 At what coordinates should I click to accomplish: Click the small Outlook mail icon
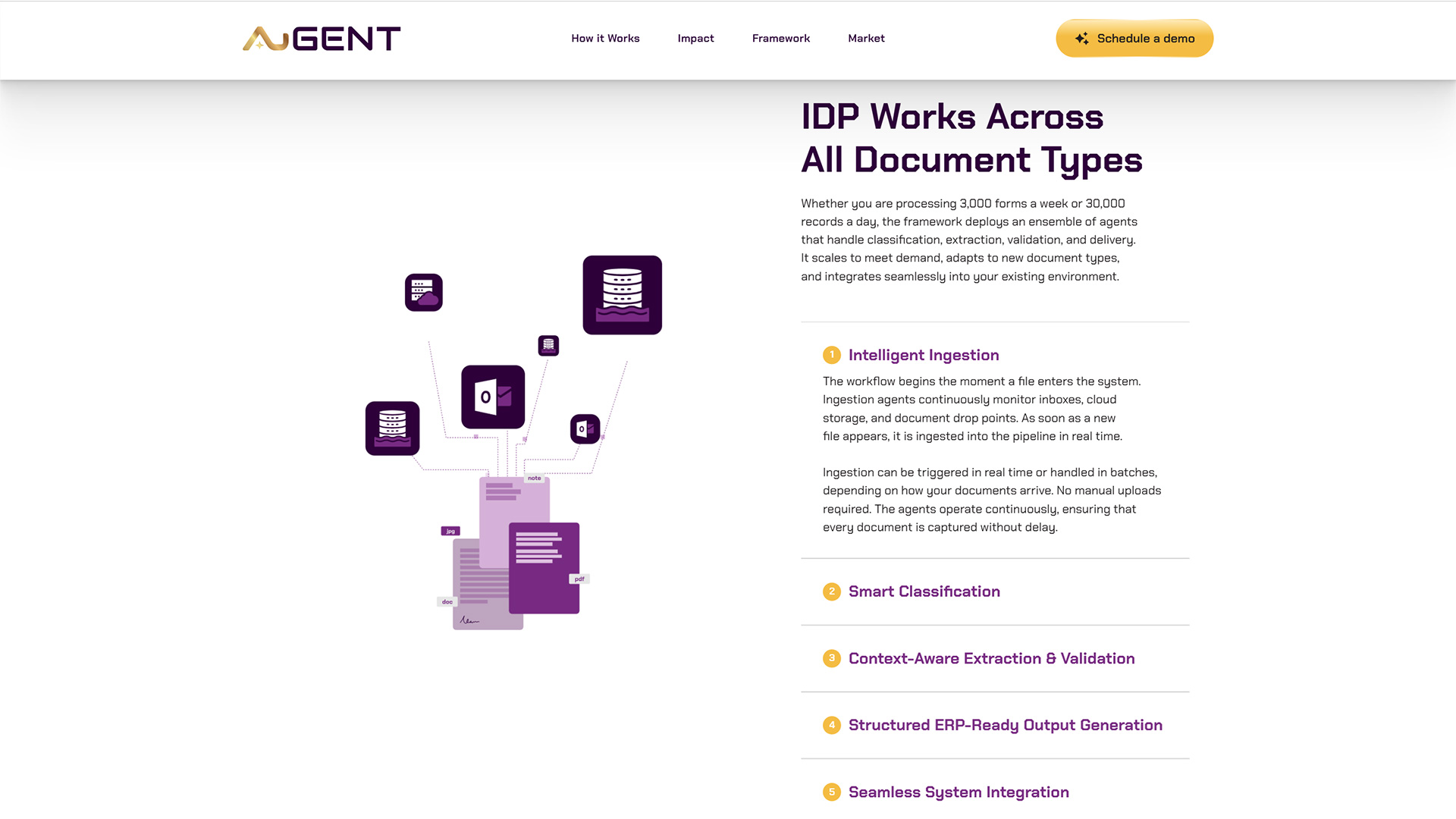[585, 429]
